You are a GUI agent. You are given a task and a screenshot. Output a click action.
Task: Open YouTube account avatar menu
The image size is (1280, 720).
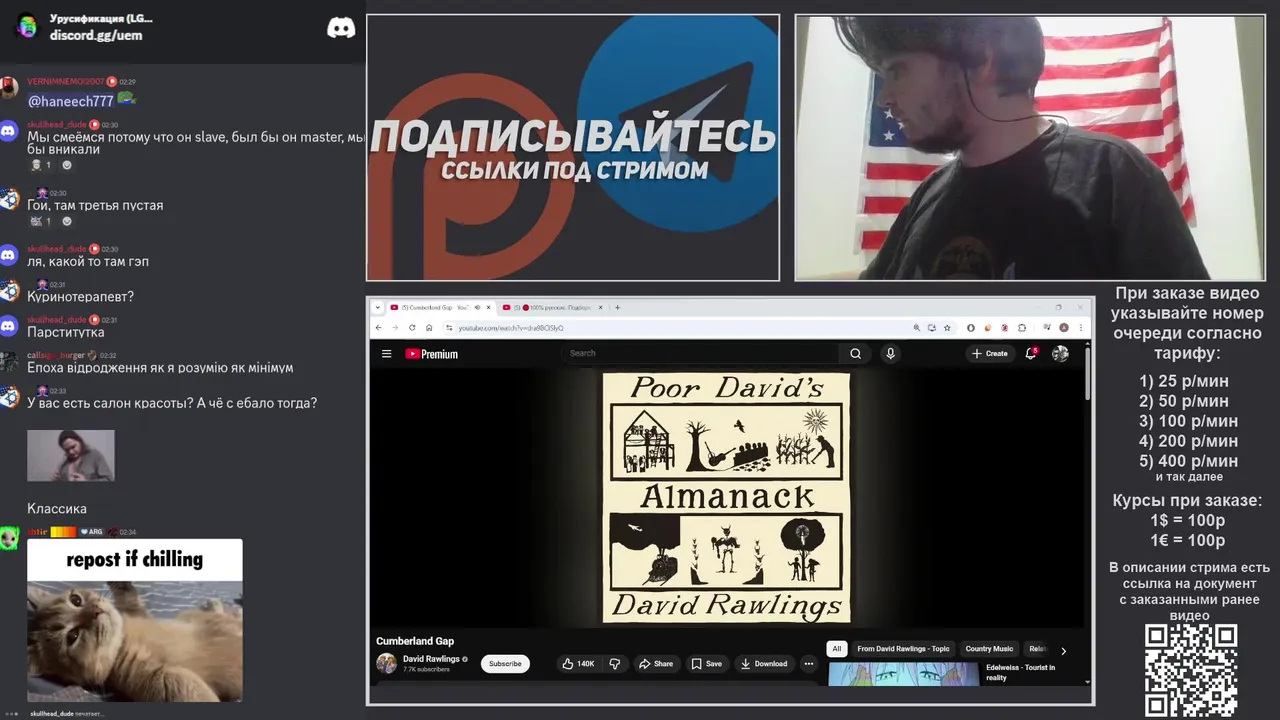(1060, 353)
